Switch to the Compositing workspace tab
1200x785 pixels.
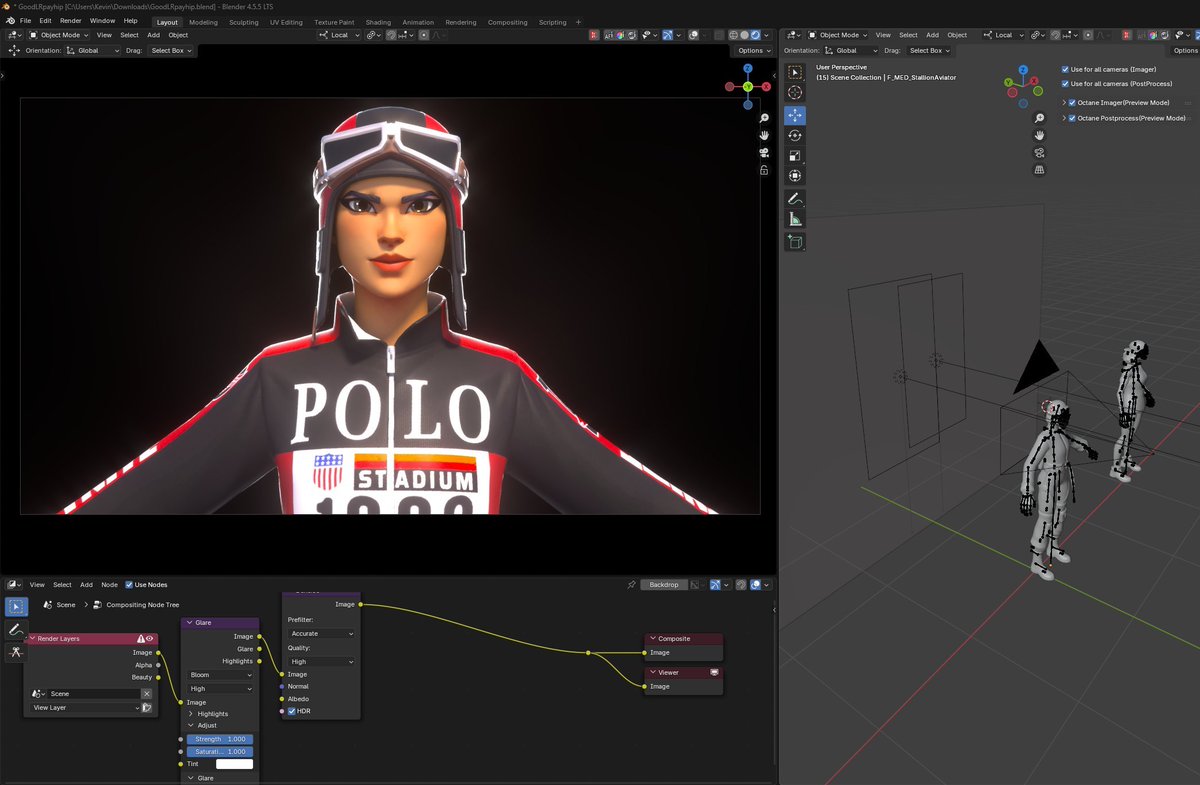507,22
